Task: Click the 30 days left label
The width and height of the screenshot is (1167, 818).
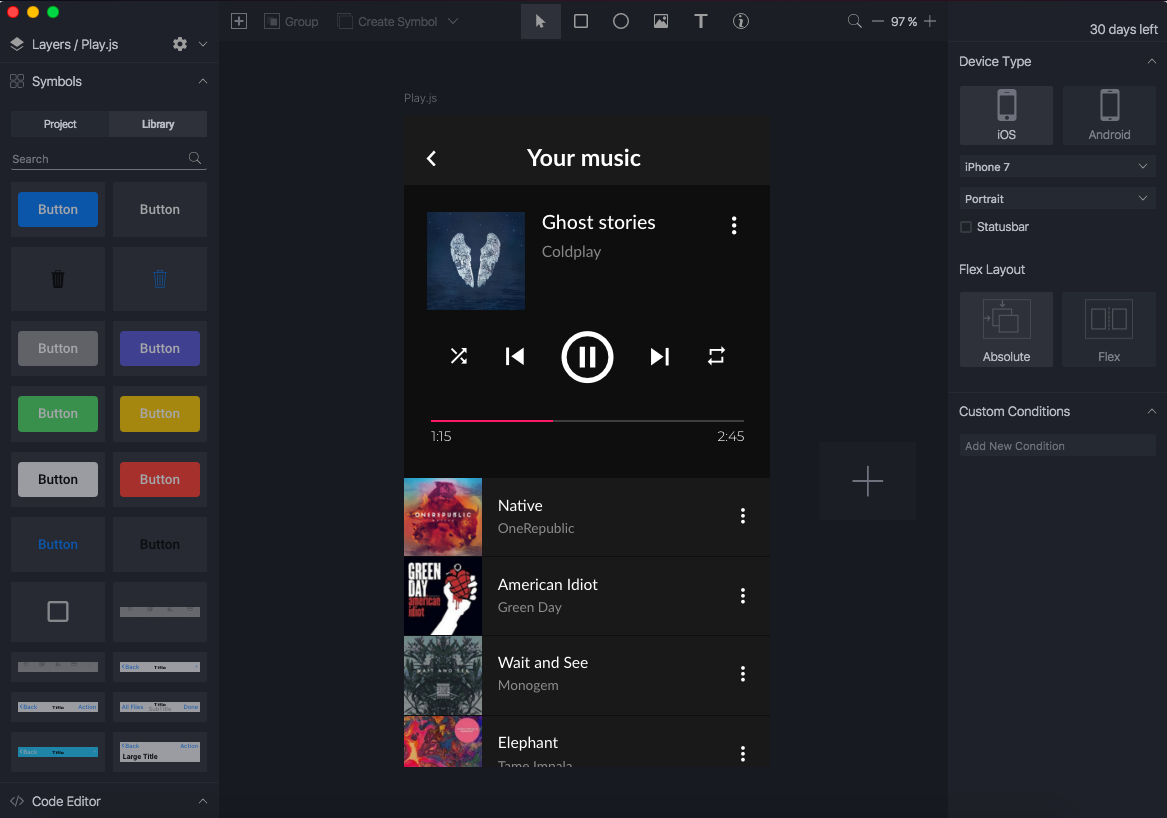Action: point(1123,30)
